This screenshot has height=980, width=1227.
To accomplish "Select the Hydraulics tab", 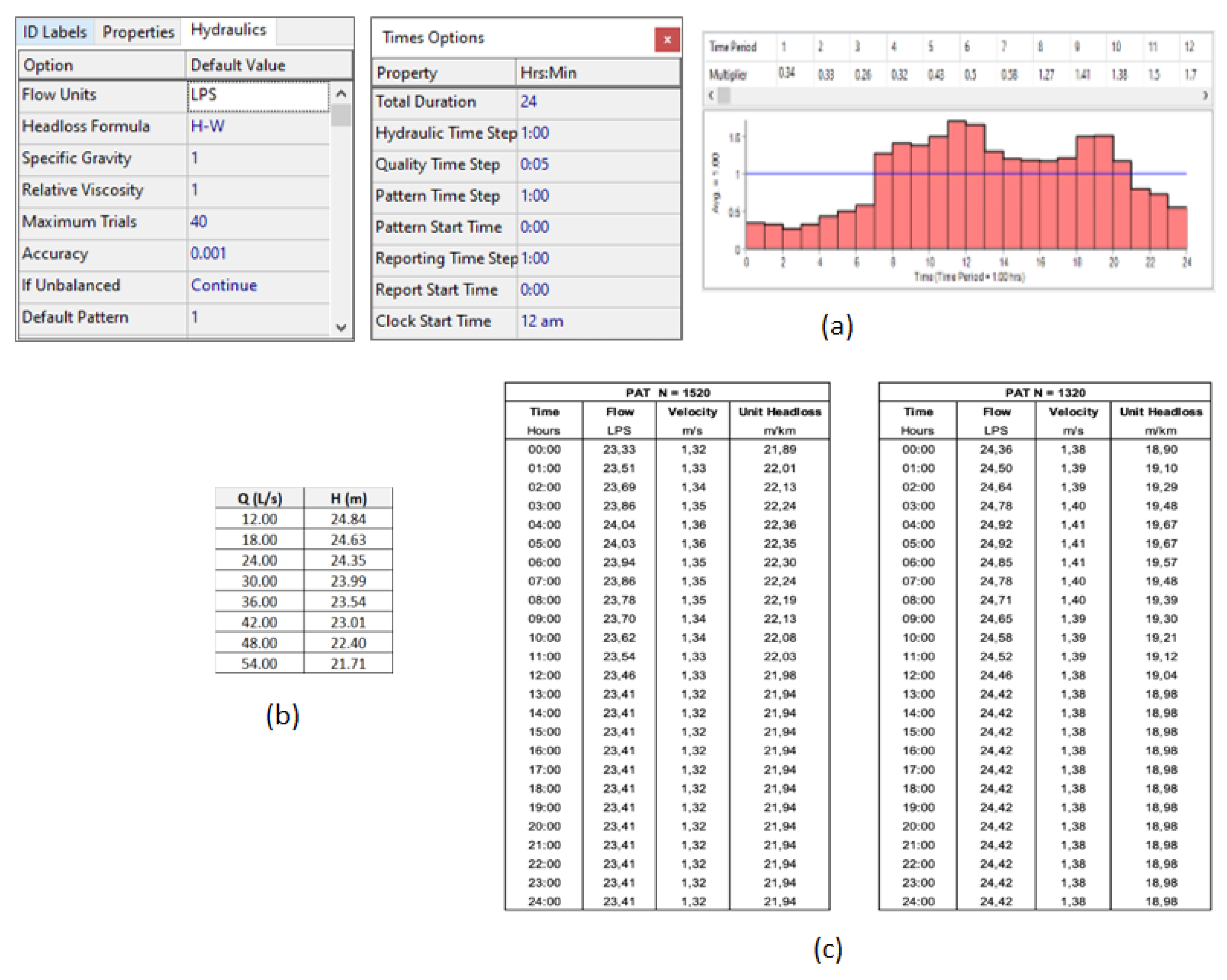I will (228, 30).
